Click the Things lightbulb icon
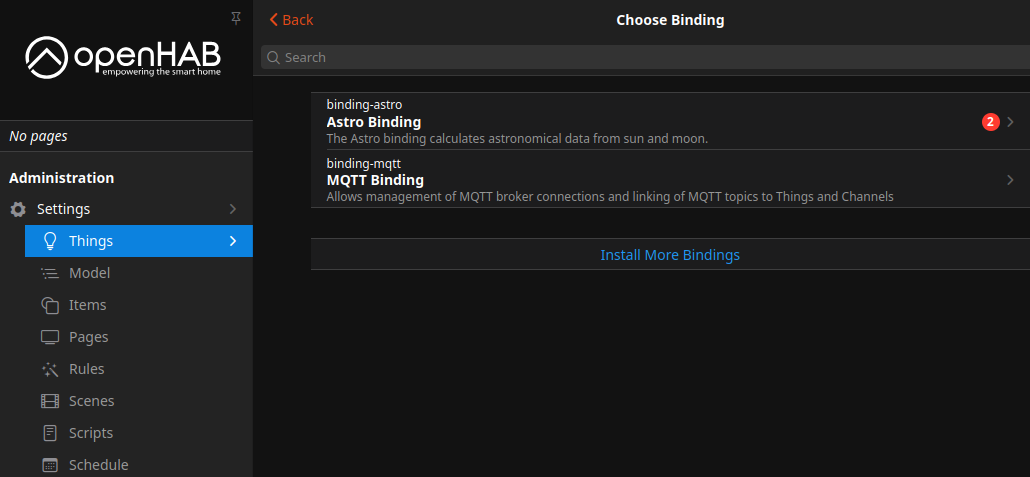The width and height of the screenshot is (1030, 477). (x=49, y=241)
